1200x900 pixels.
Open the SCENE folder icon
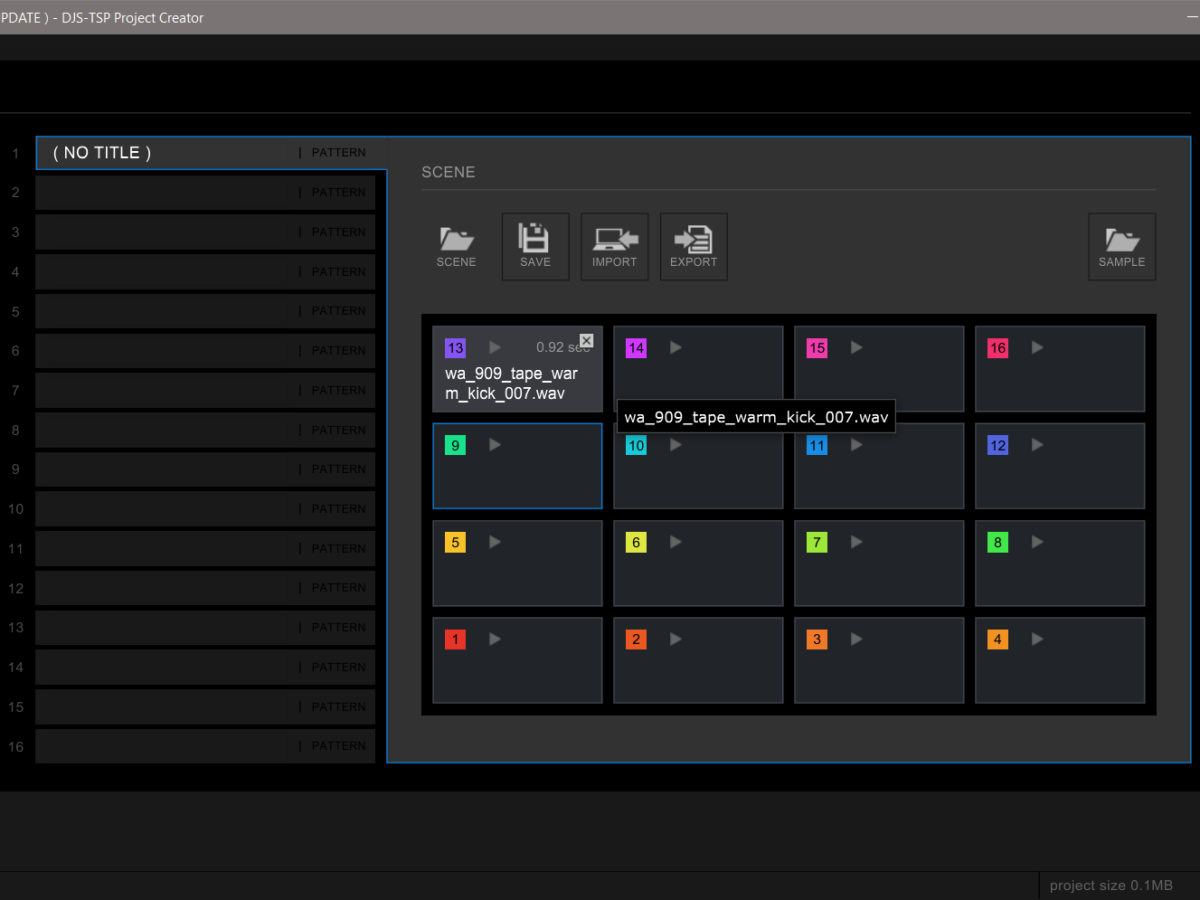tap(456, 246)
